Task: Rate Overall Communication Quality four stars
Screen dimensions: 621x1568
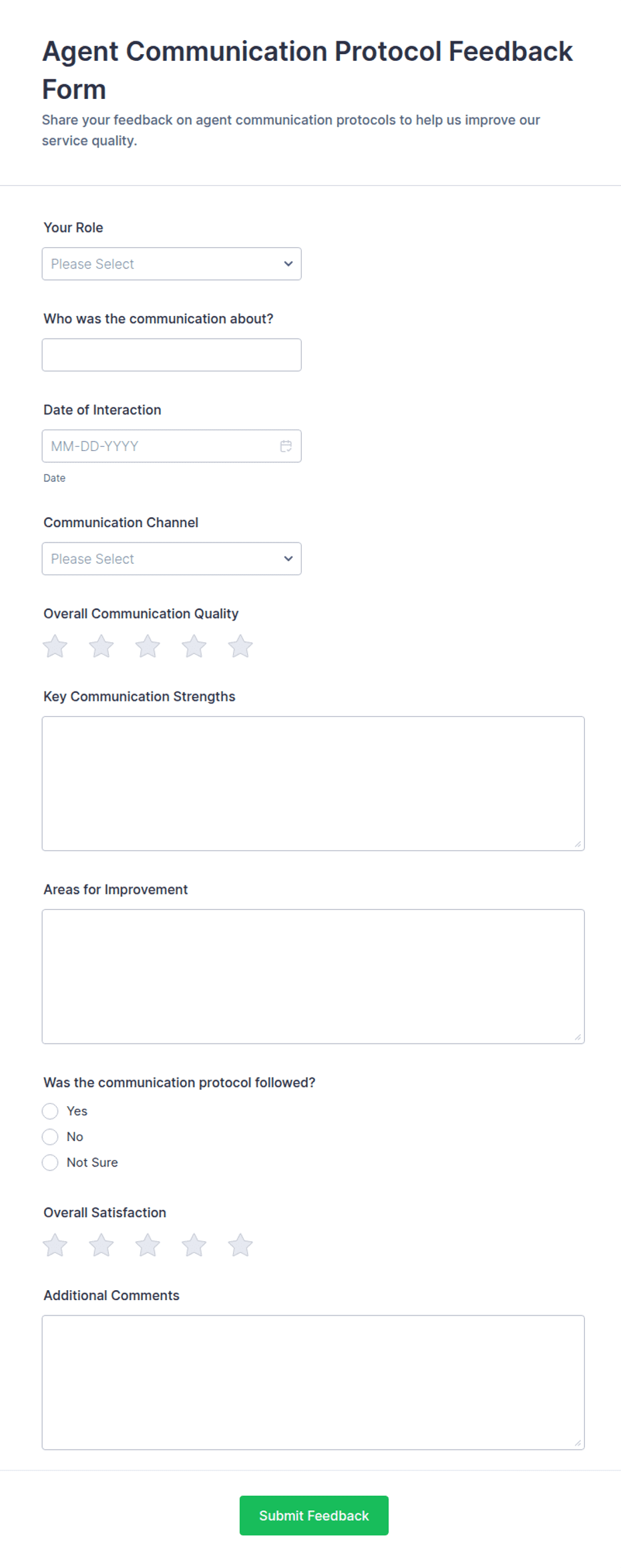Action: tap(194, 646)
